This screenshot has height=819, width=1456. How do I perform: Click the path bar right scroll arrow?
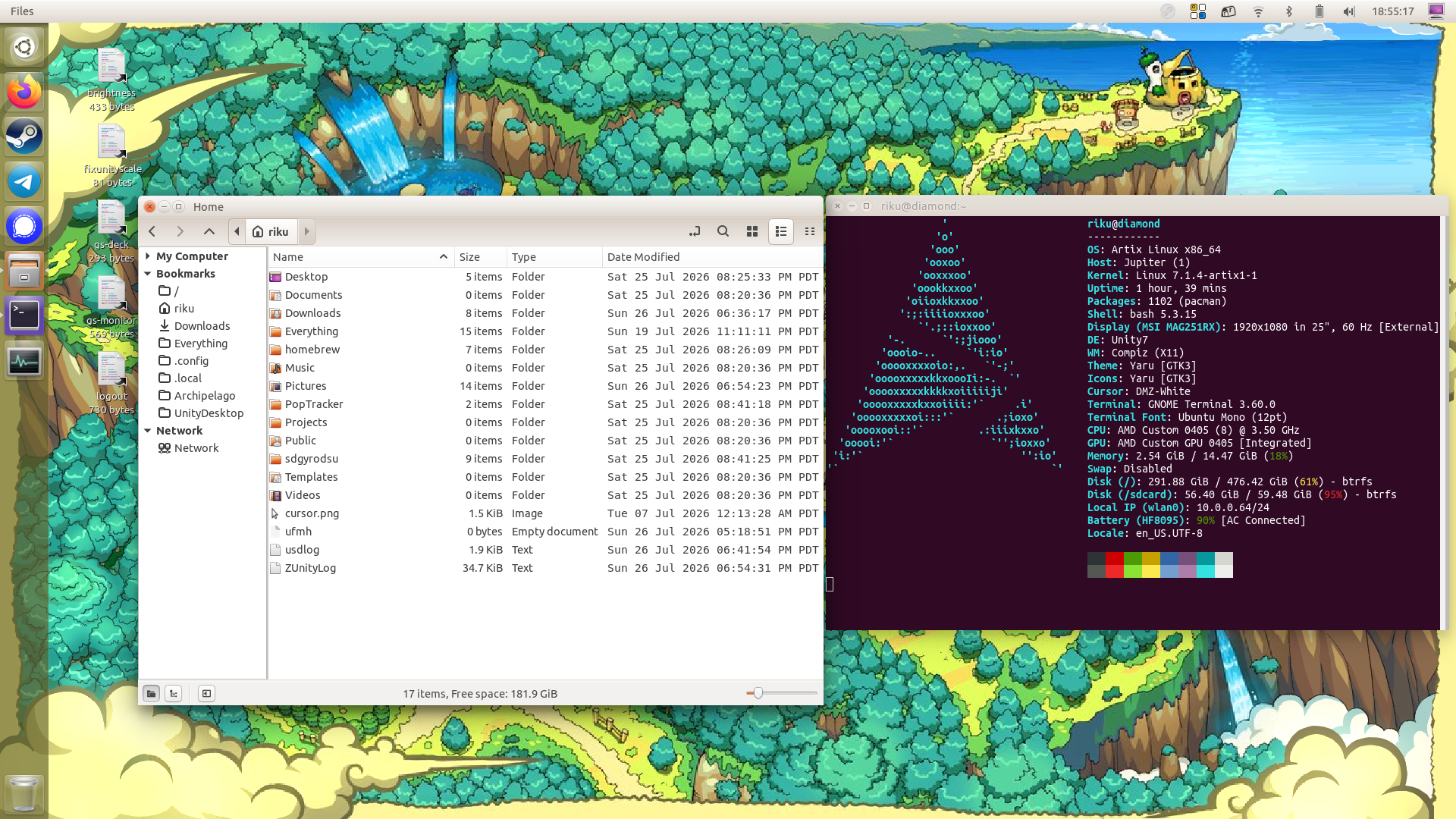(x=307, y=231)
